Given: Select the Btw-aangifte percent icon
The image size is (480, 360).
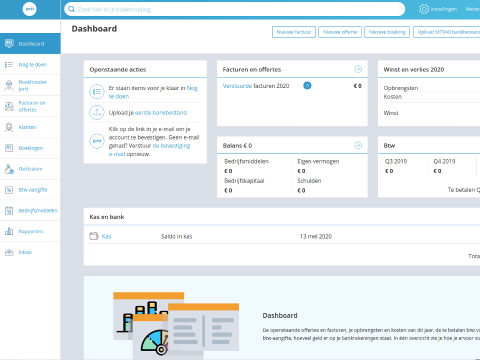Looking at the screenshot, I should point(9,190).
